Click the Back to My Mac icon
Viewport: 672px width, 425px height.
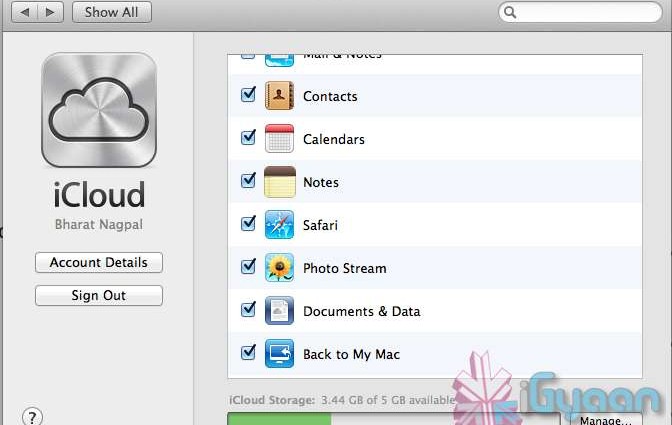pyautogui.click(x=279, y=354)
